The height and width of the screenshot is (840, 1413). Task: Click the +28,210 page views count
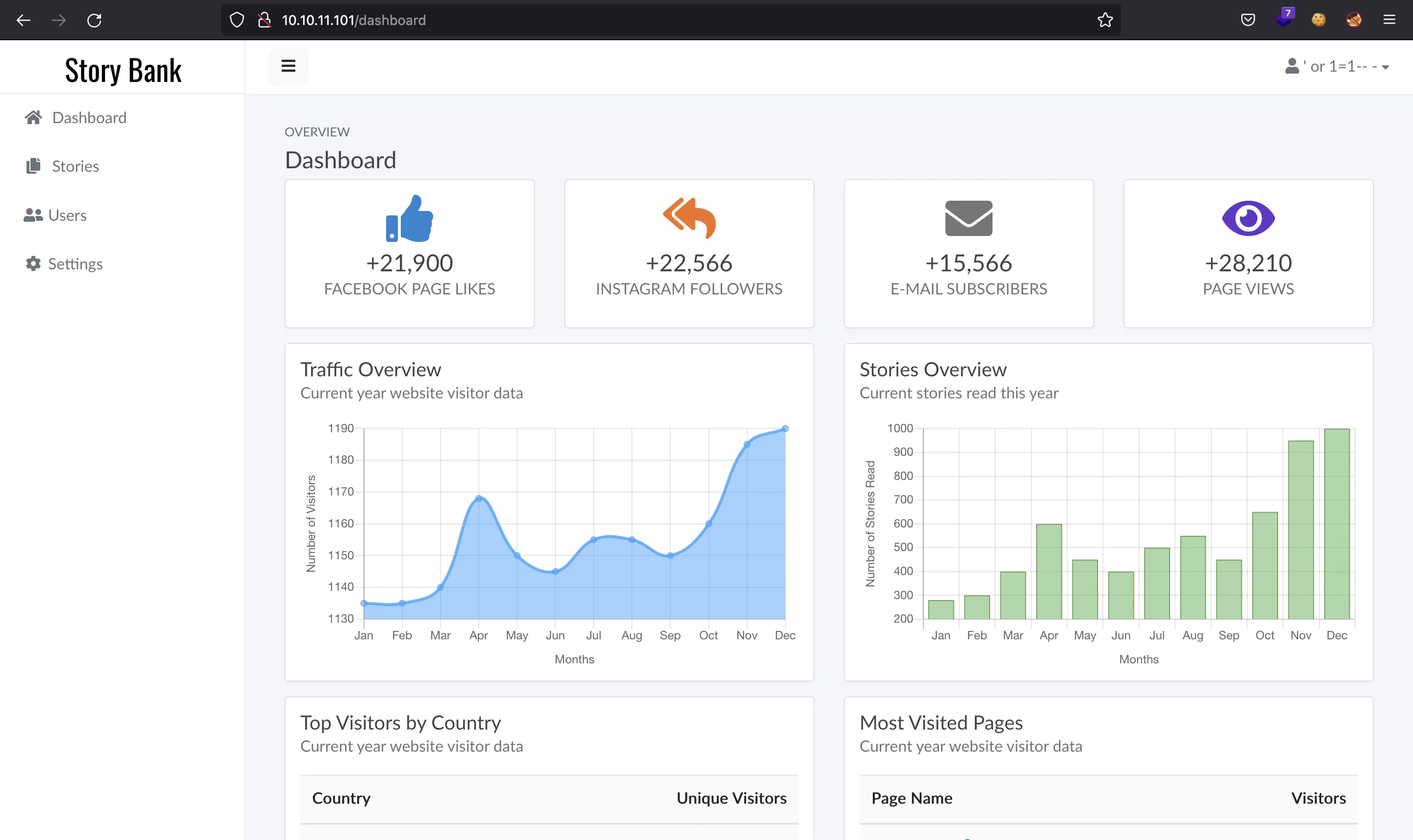(x=1248, y=262)
